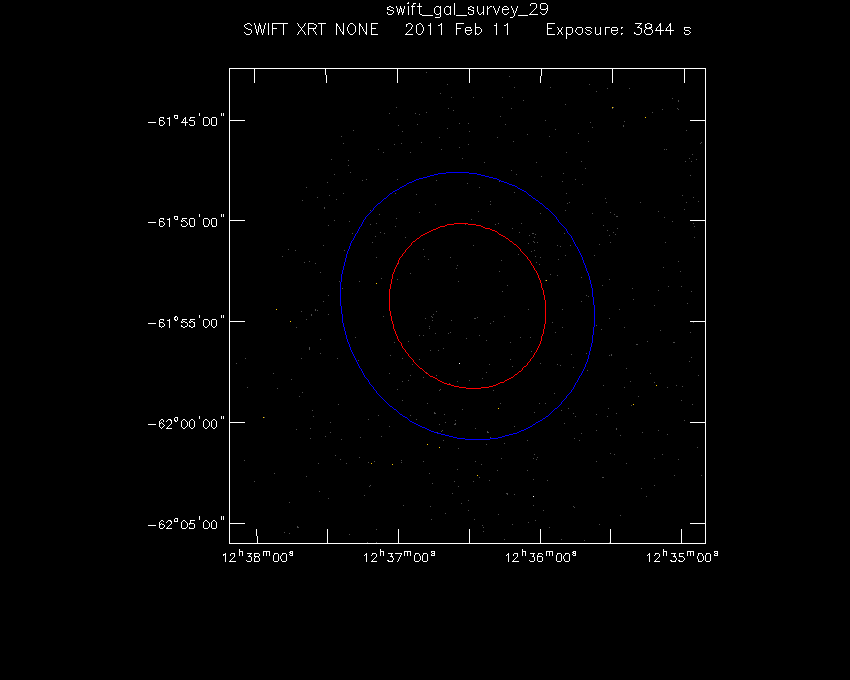Click declination label -61°45'00"
Viewport: 850px width, 680px height.
[x=186, y=121]
